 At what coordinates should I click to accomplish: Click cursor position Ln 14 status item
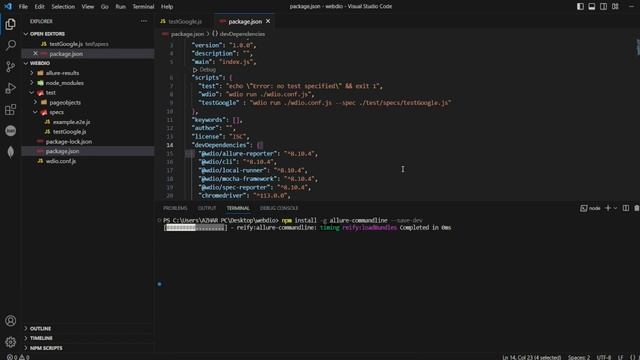point(531,357)
